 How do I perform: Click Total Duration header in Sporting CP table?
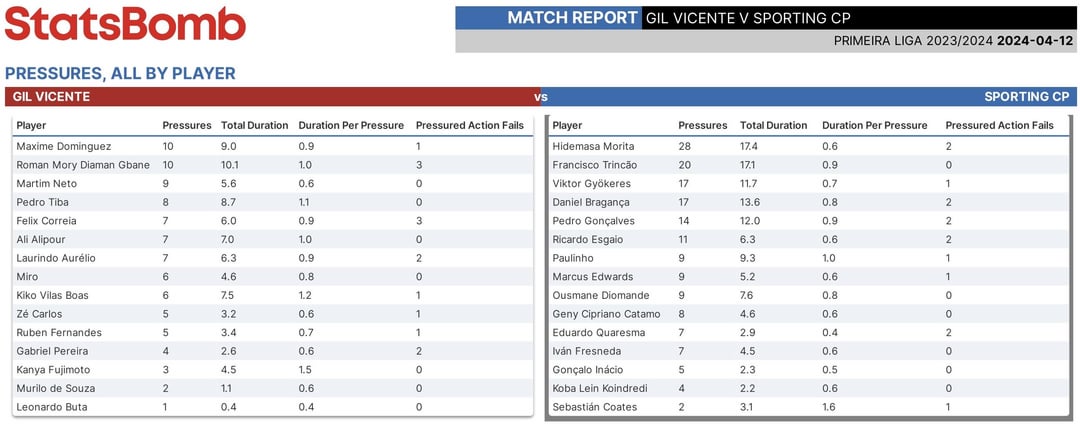pyautogui.click(x=773, y=126)
